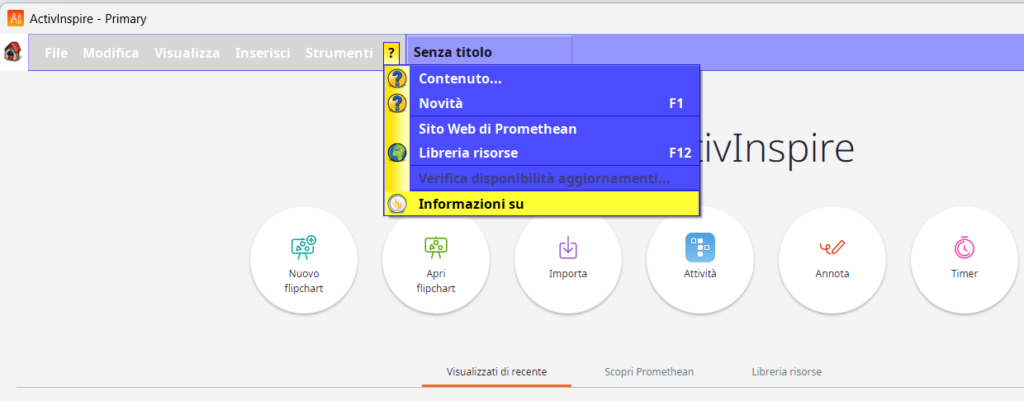The width and height of the screenshot is (1024, 401).
Task: Open the Inserisci menu
Action: click(263, 53)
